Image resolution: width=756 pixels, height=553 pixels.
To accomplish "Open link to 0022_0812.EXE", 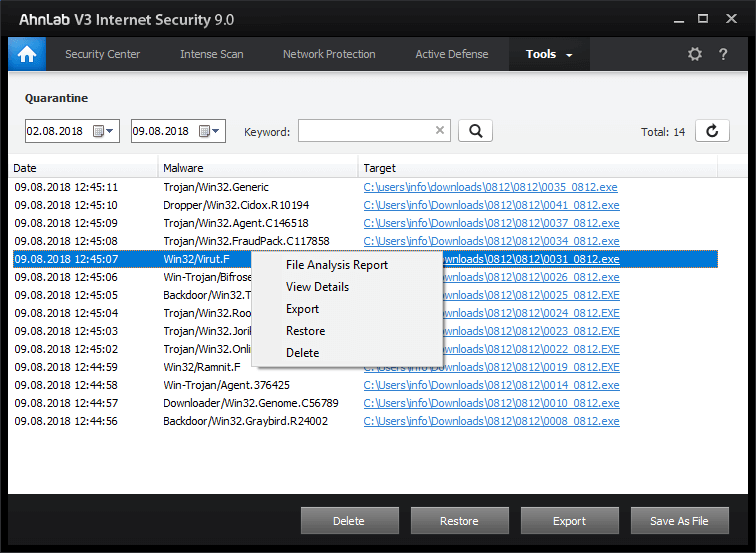I will click(x=531, y=349).
